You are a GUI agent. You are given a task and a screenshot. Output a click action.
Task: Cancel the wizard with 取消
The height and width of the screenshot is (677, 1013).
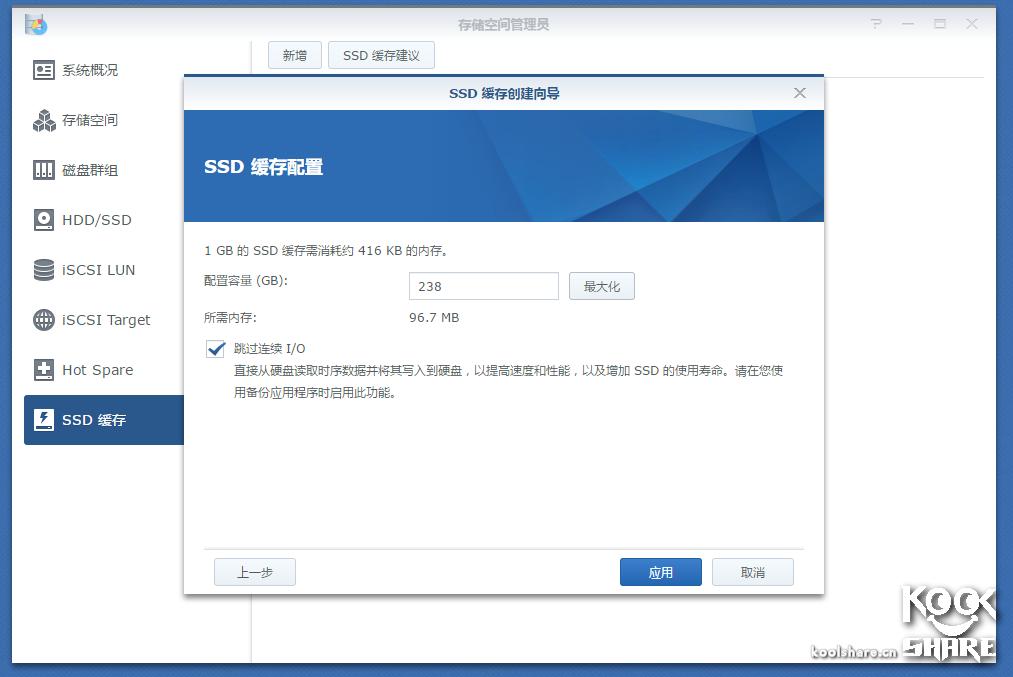[752, 571]
